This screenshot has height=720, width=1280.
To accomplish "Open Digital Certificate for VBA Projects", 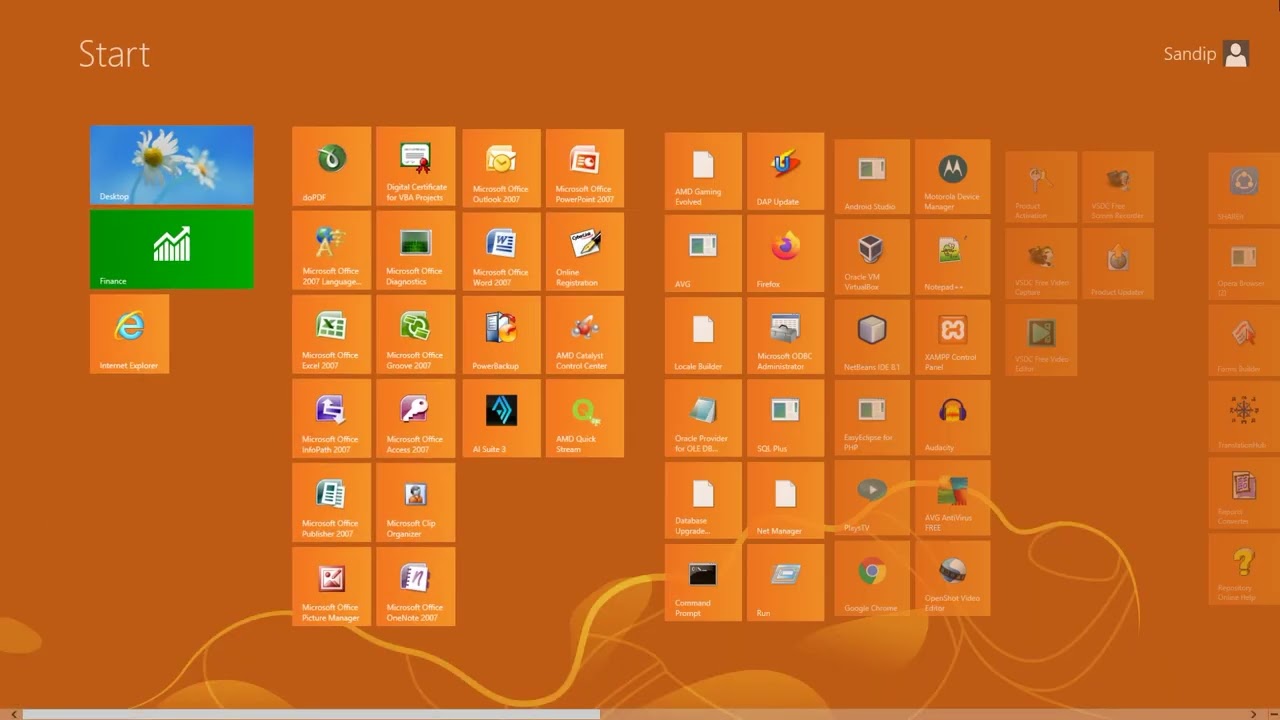I will coord(416,167).
